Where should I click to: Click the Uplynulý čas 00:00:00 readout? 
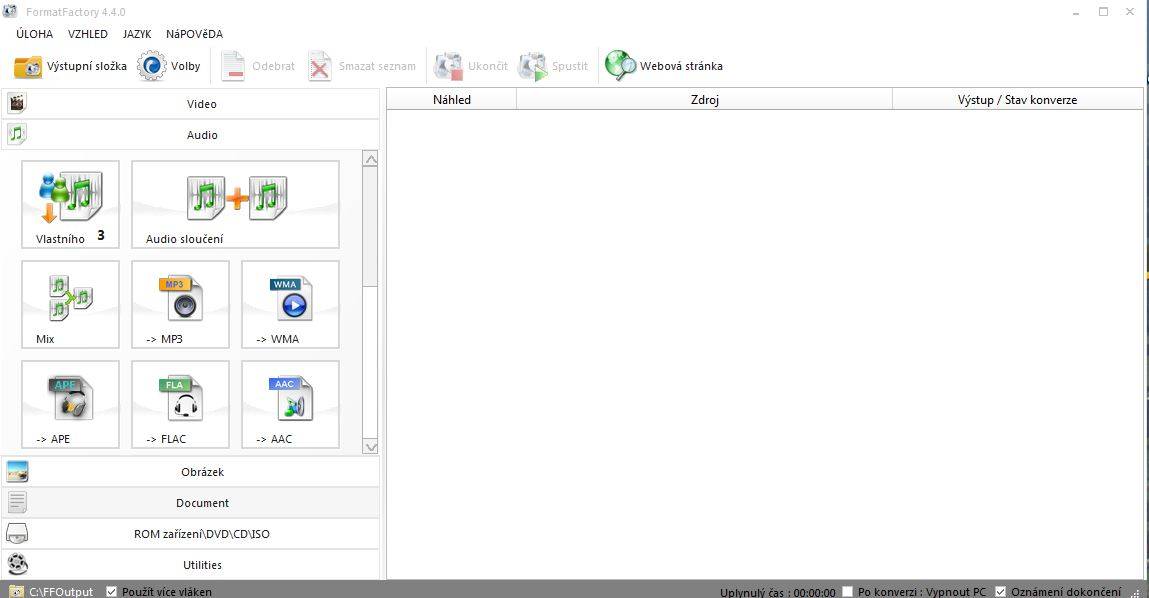pos(777,592)
